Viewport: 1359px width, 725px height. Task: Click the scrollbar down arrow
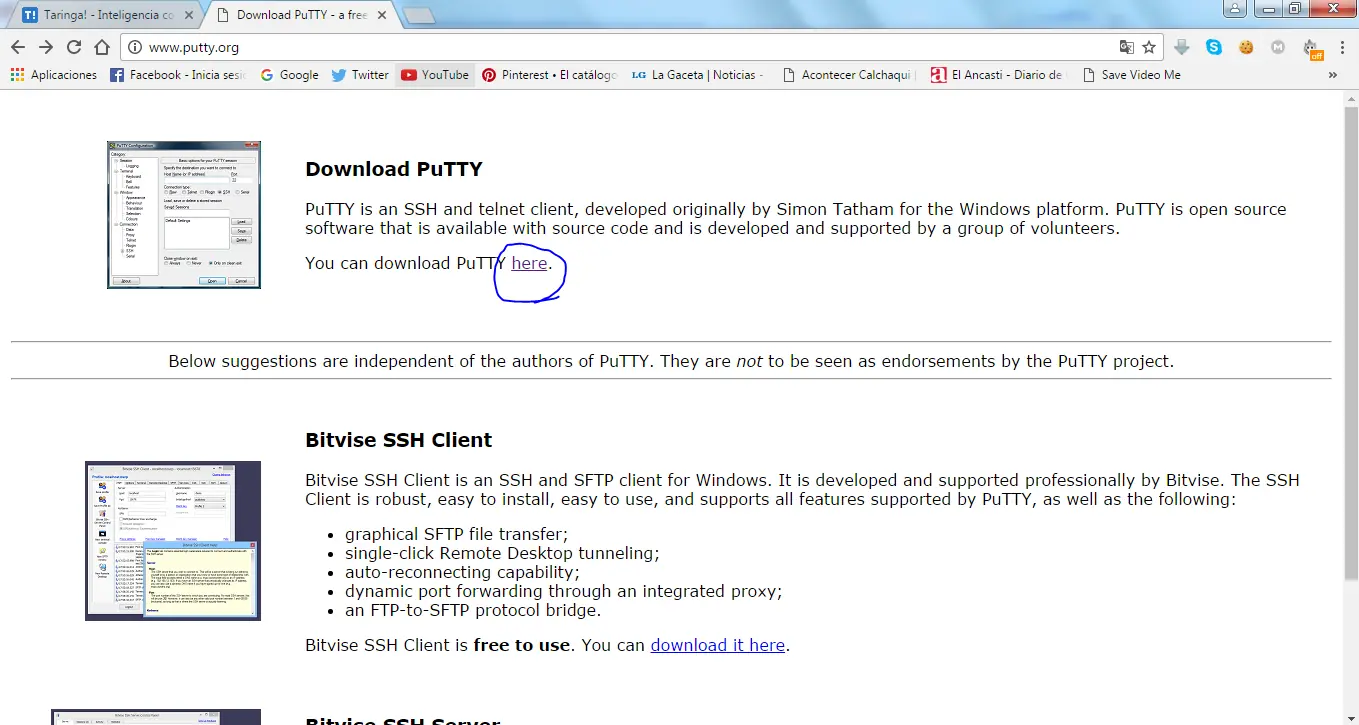1351,717
